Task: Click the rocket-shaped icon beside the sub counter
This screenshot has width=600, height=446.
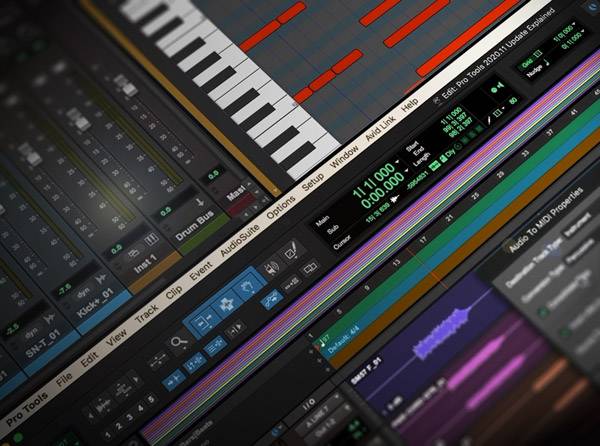Action: pos(394,199)
